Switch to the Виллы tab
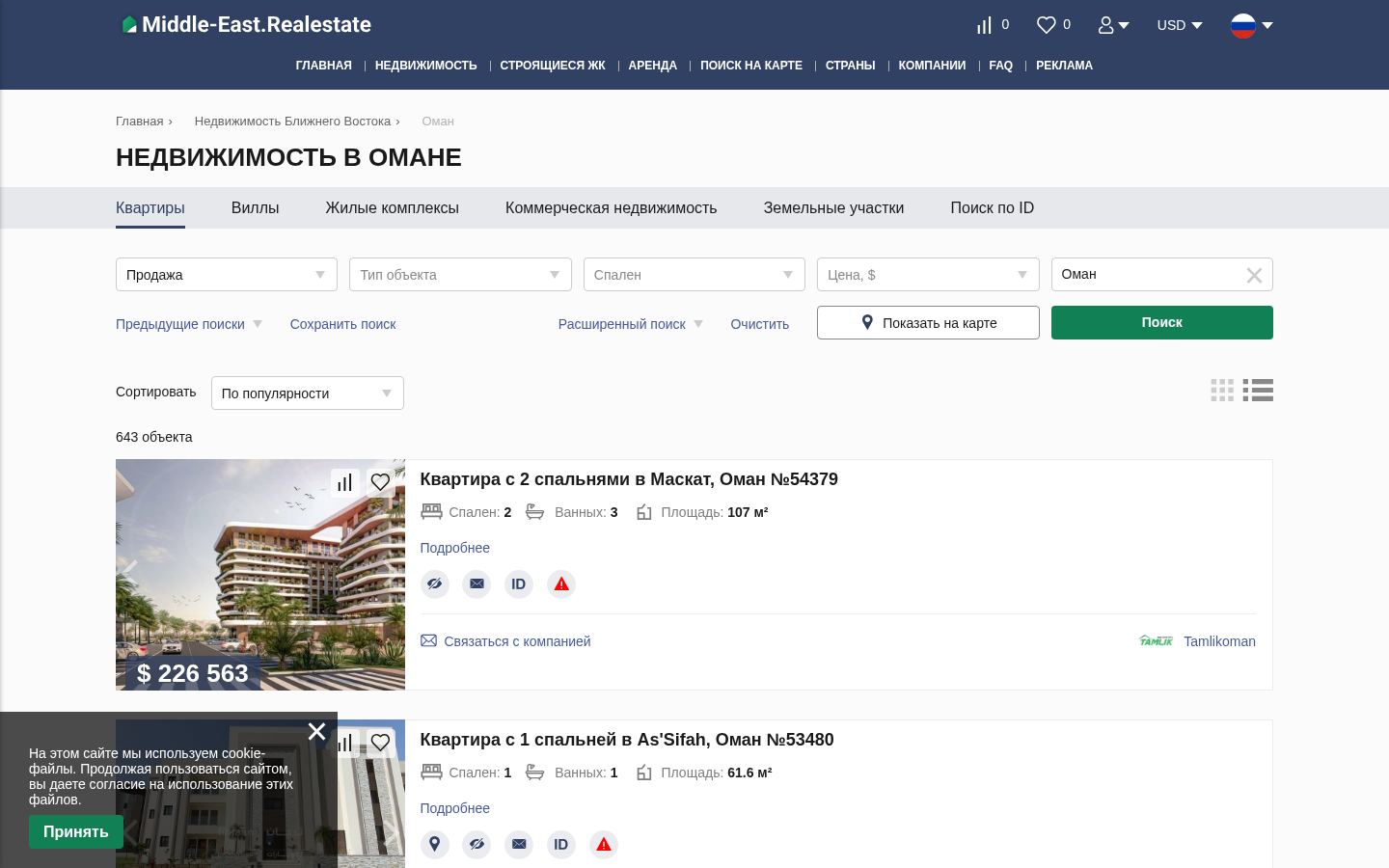The width and height of the screenshot is (1389, 868). tap(255, 208)
